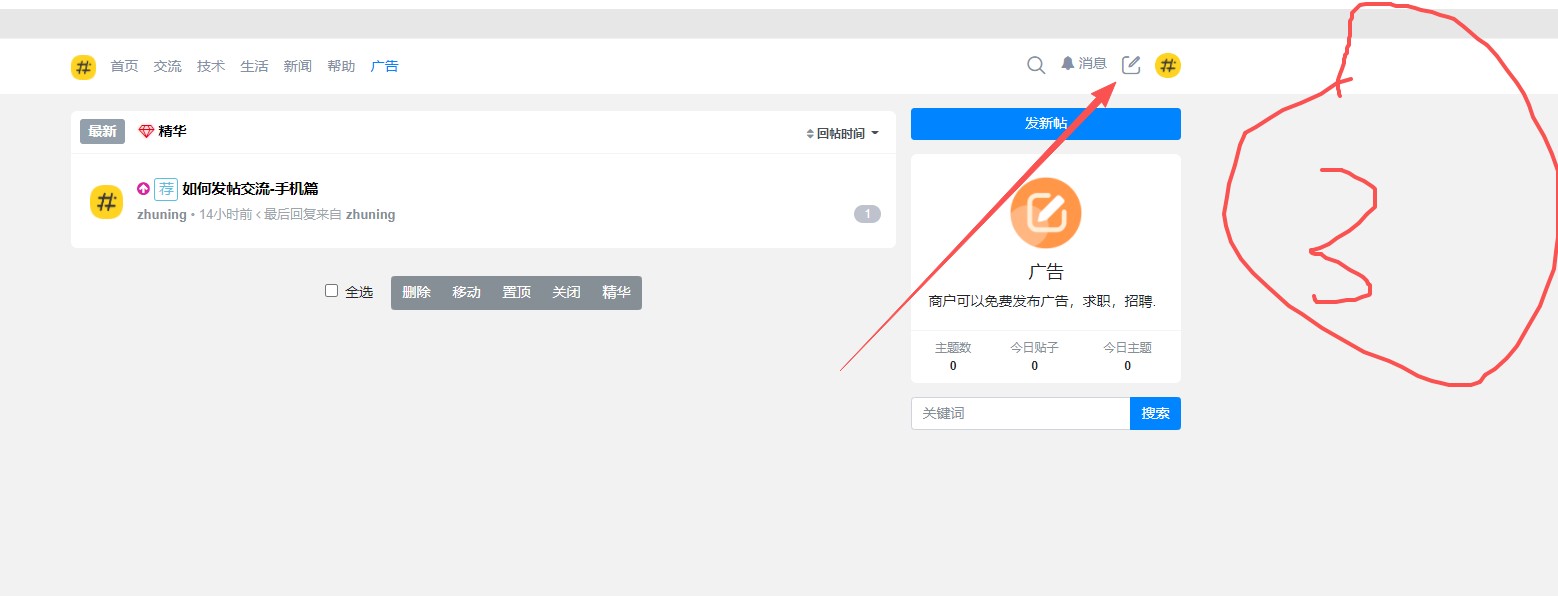1558x596 pixels.
Task: Click the 搜索 button
Action: (1155, 414)
